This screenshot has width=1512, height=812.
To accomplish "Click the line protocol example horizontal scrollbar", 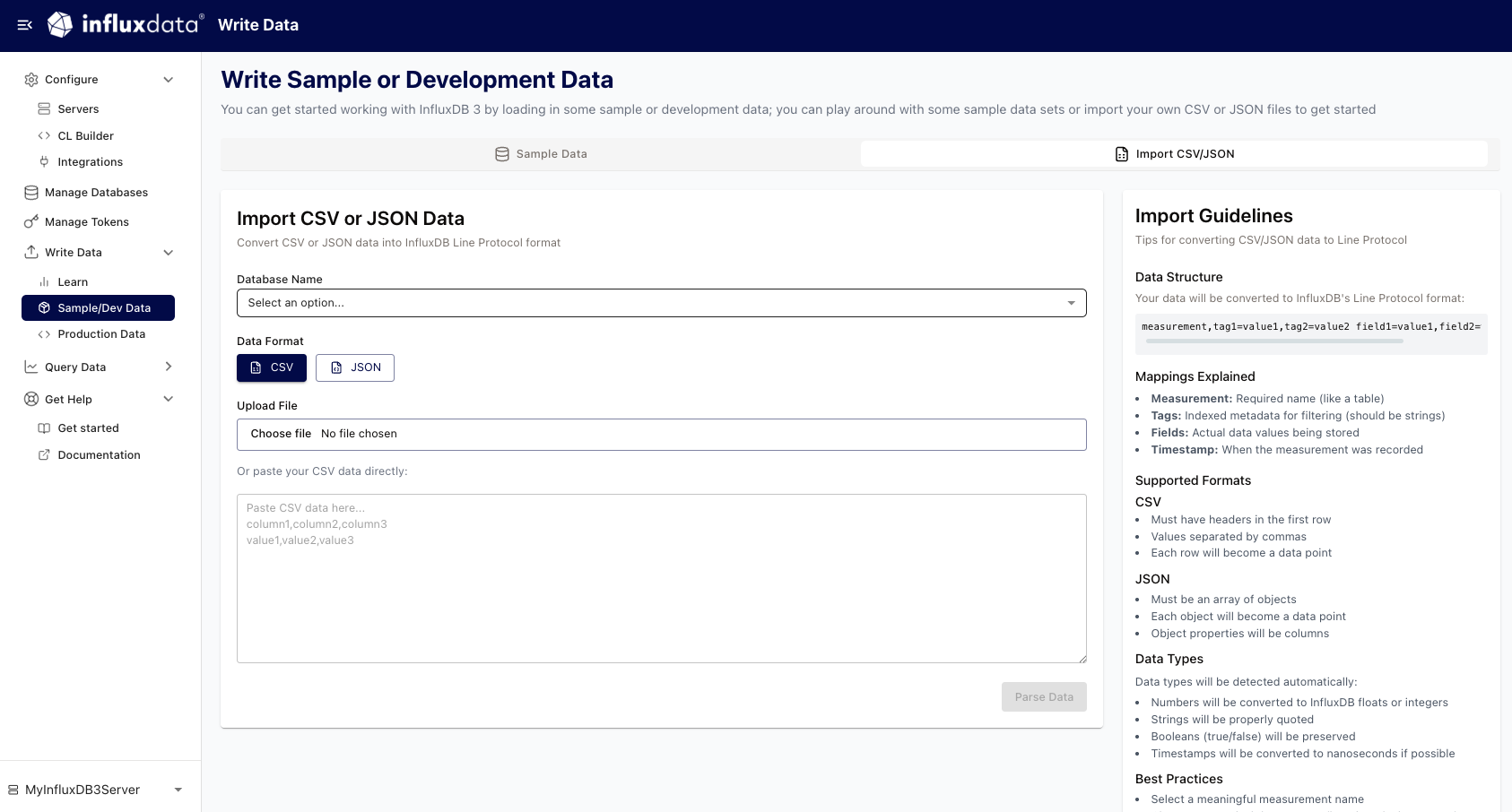I will pos(1274,341).
